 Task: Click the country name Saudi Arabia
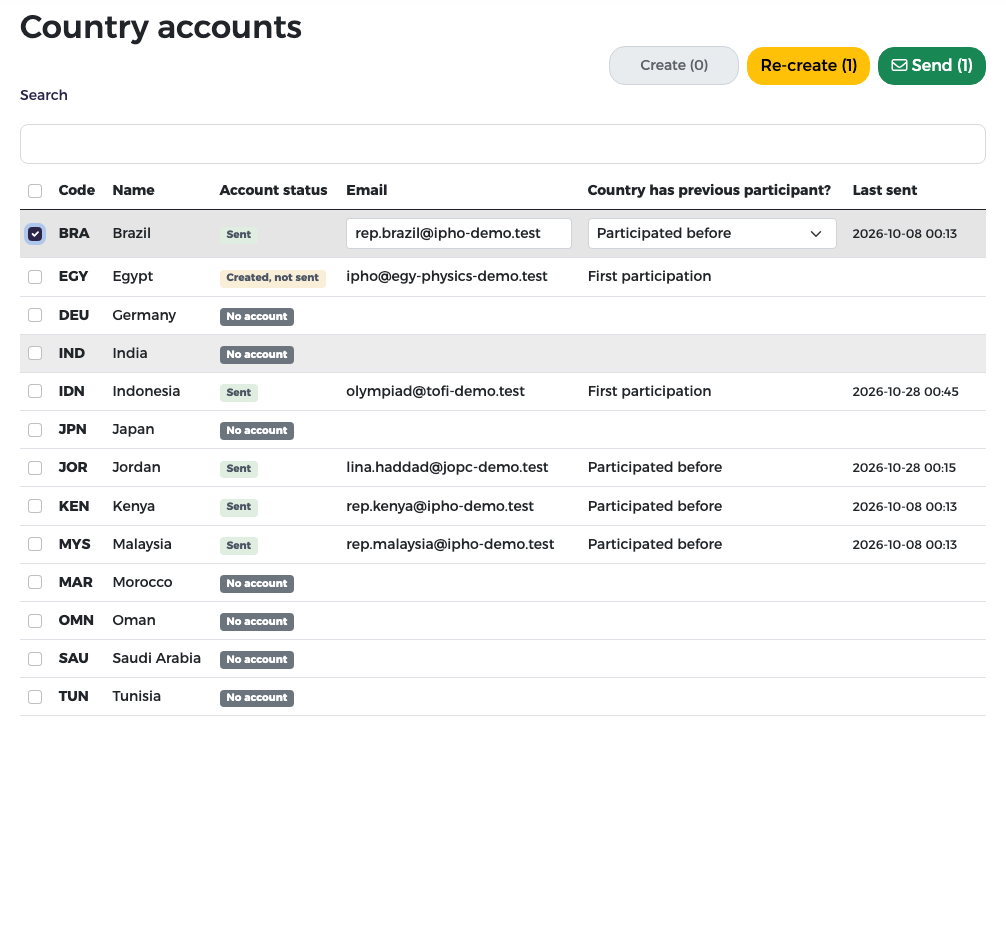pos(157,658)
